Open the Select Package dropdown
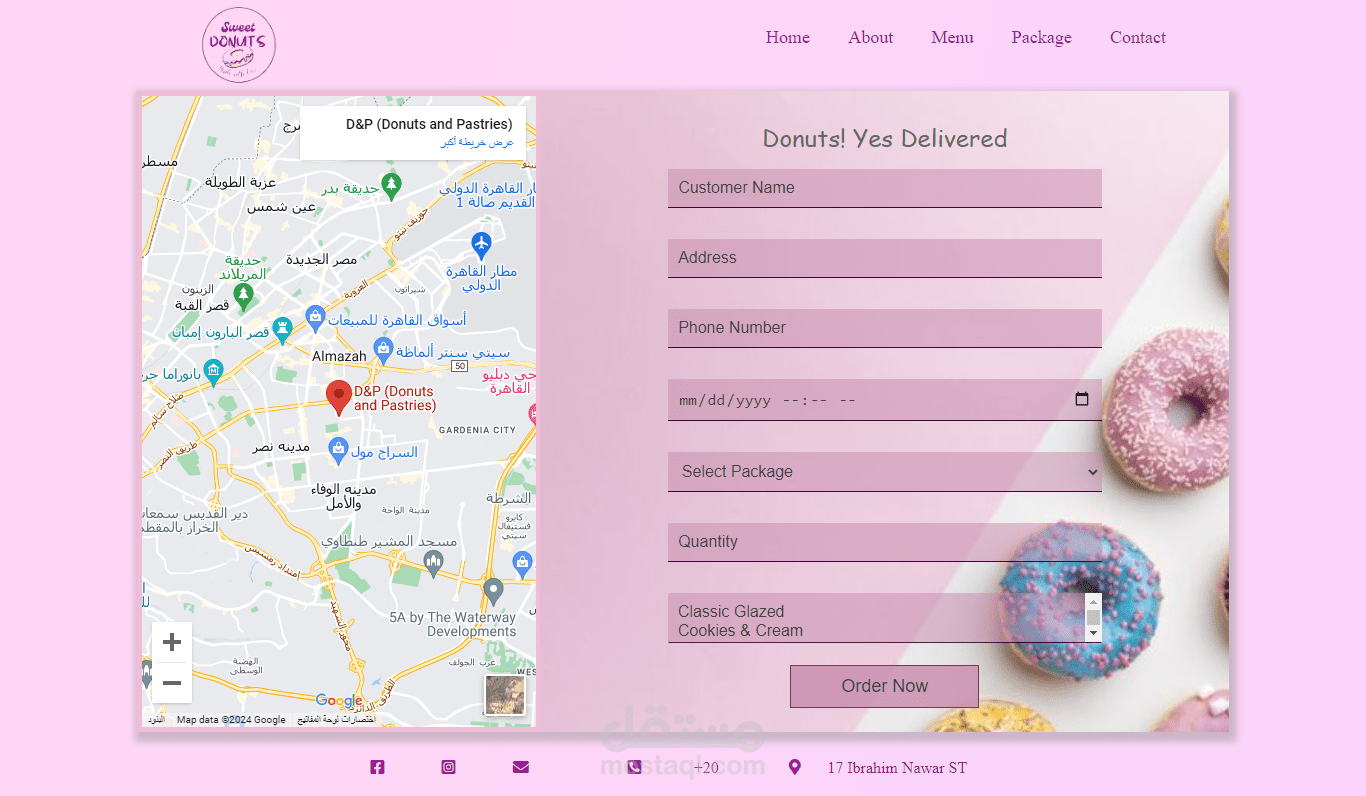 pyautogui.click(x=884, y=471)
